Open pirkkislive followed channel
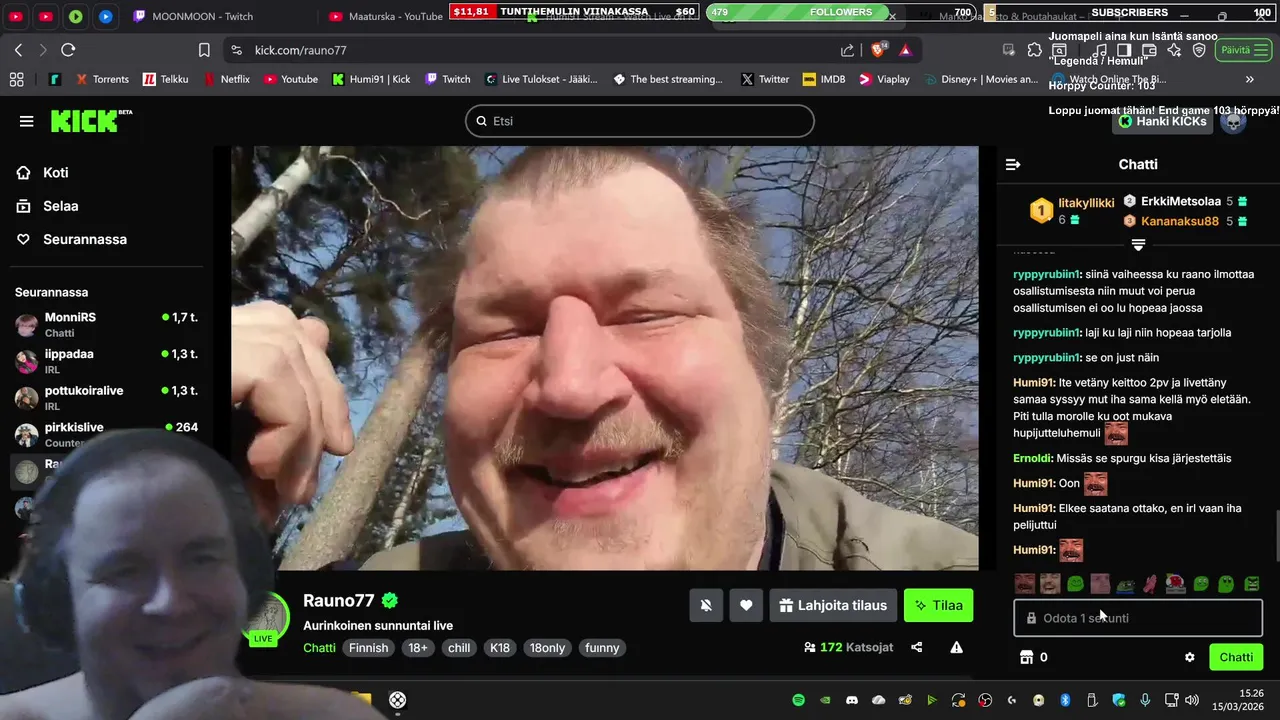1280x720 pixels. tap(107, 434)
